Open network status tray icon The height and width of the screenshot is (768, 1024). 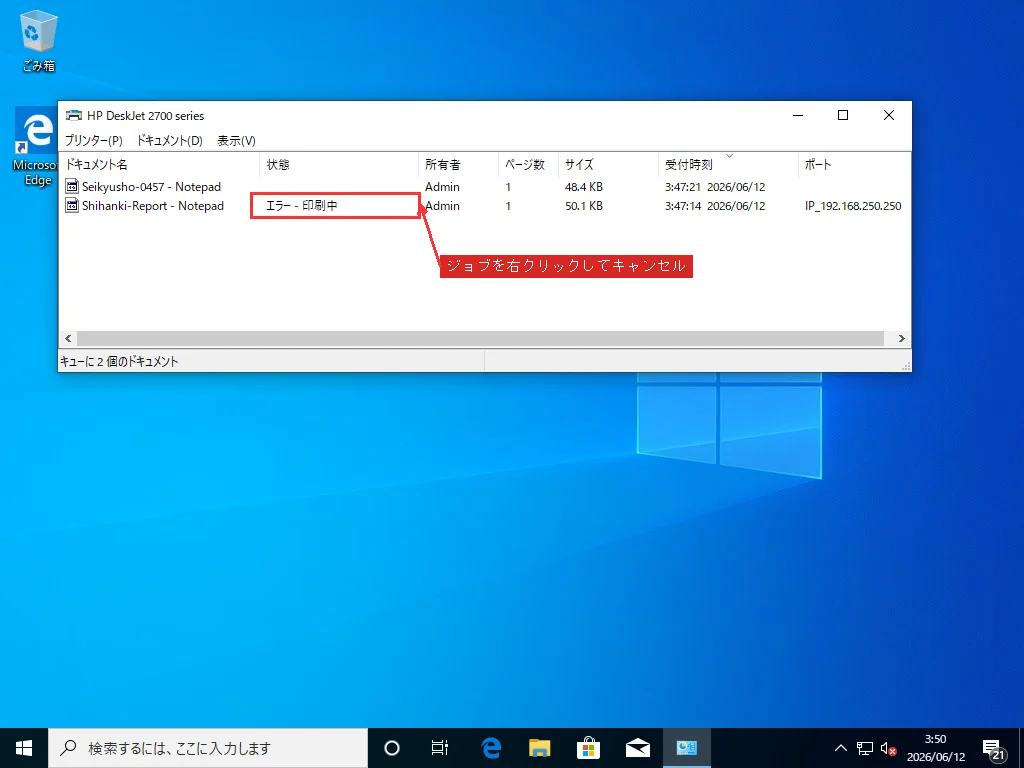[x=865, y=748]
